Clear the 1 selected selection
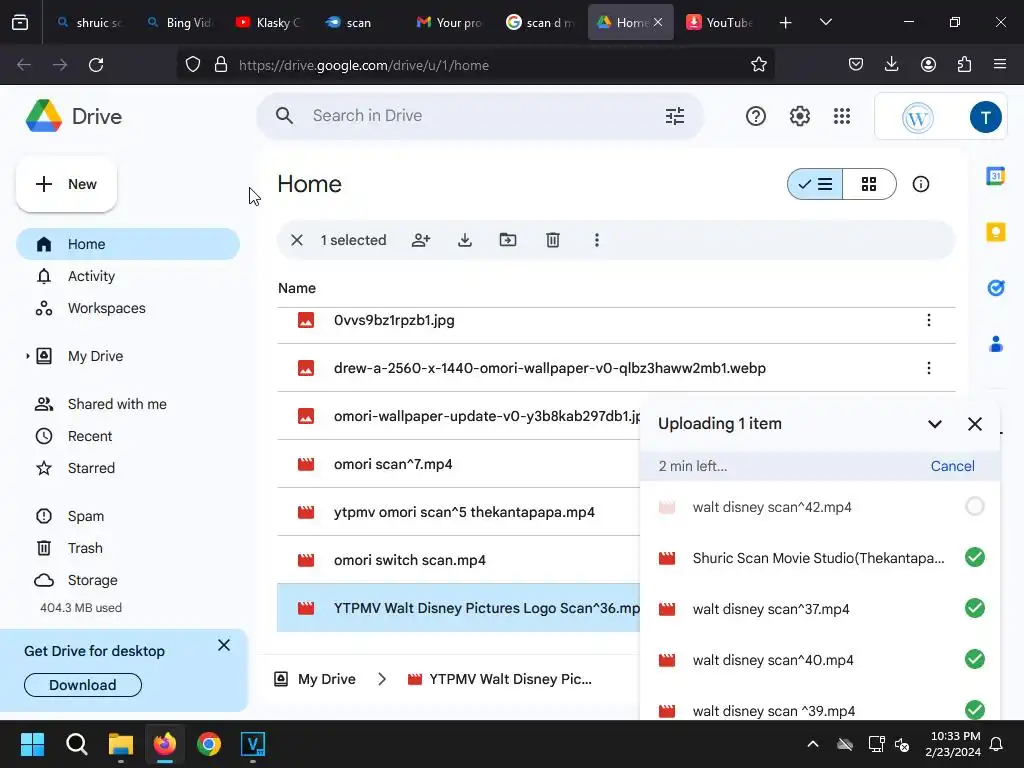 [x=296, y=240]
